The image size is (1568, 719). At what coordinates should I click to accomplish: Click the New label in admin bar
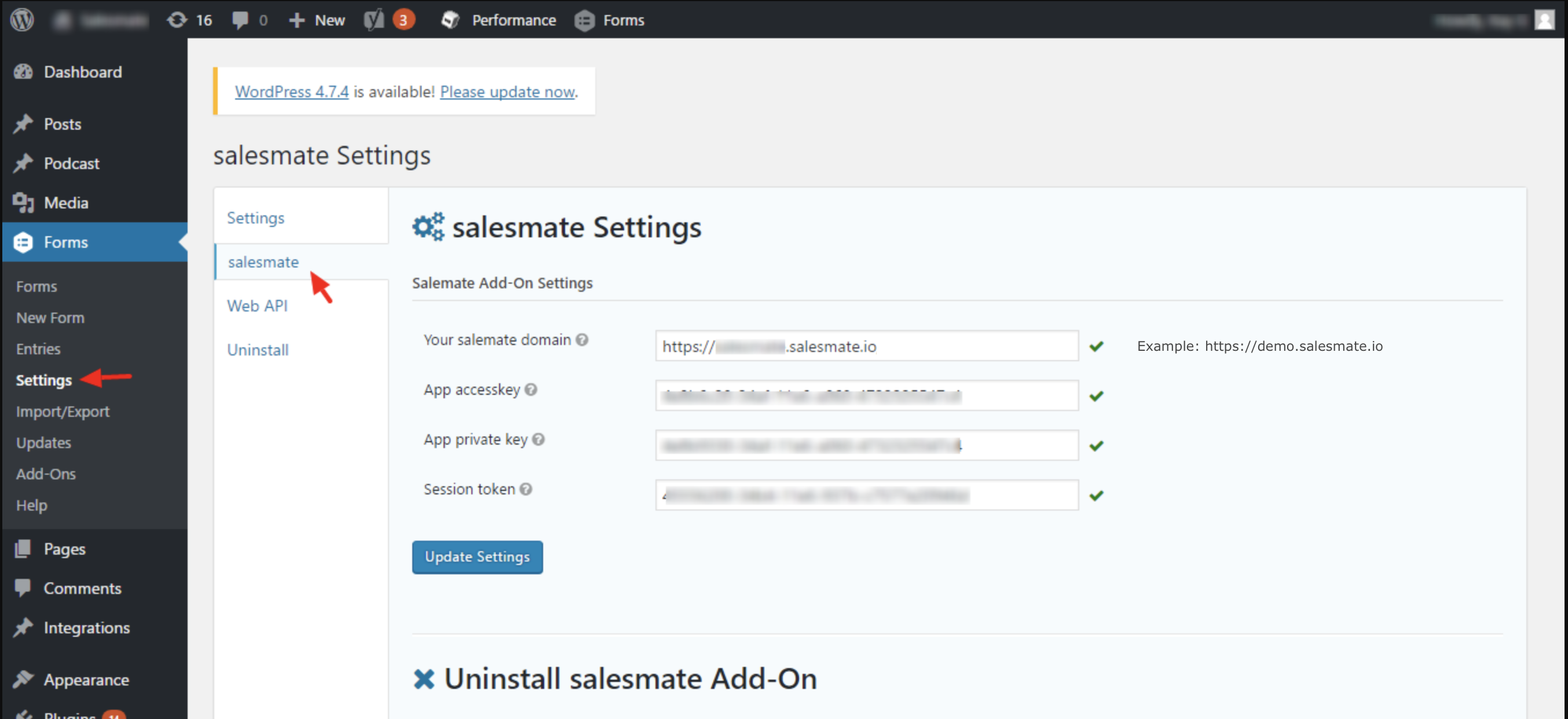pyautogui.click(x=330, y=21)
